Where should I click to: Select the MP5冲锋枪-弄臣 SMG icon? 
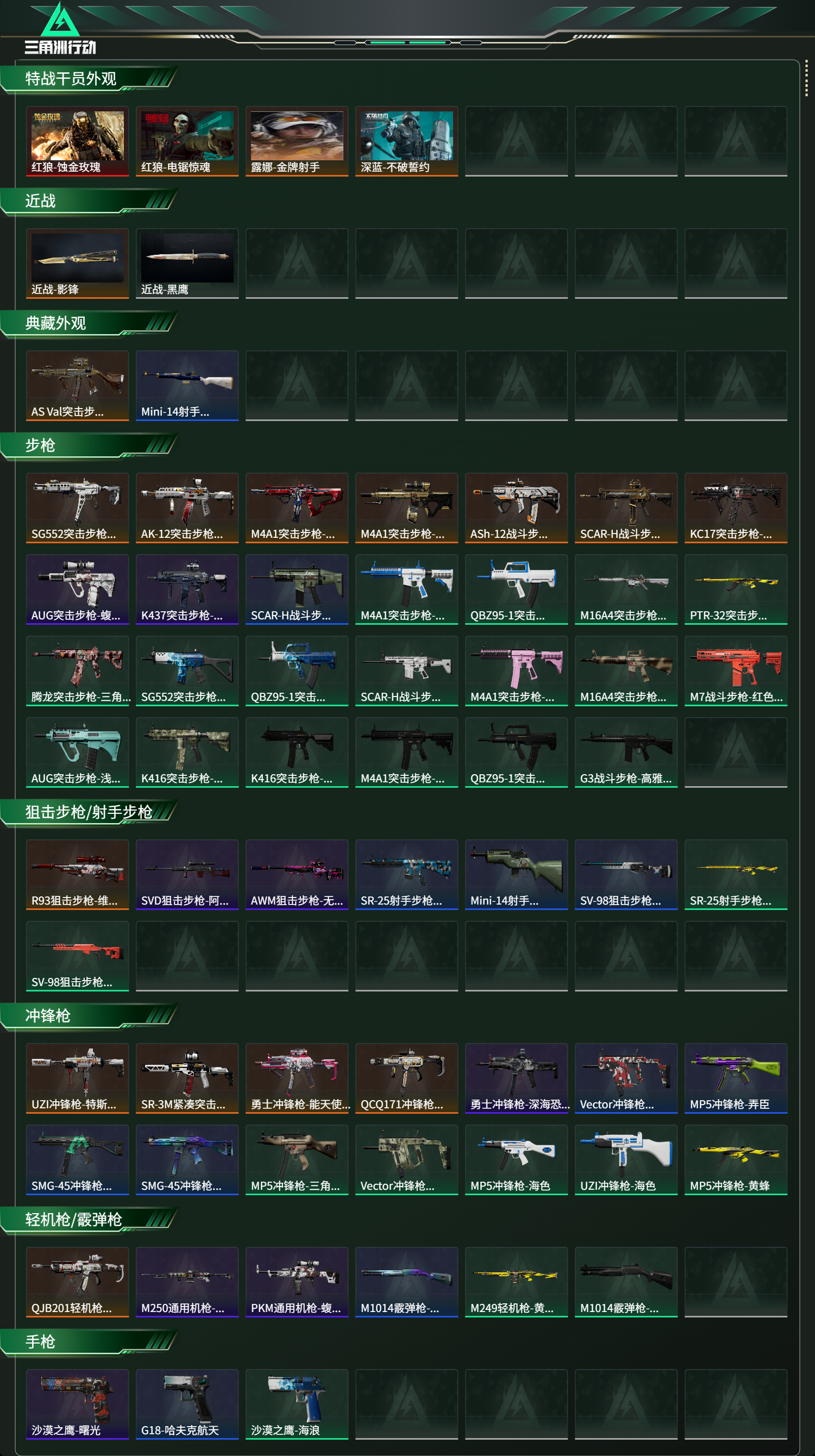[x=736, y=1078]
